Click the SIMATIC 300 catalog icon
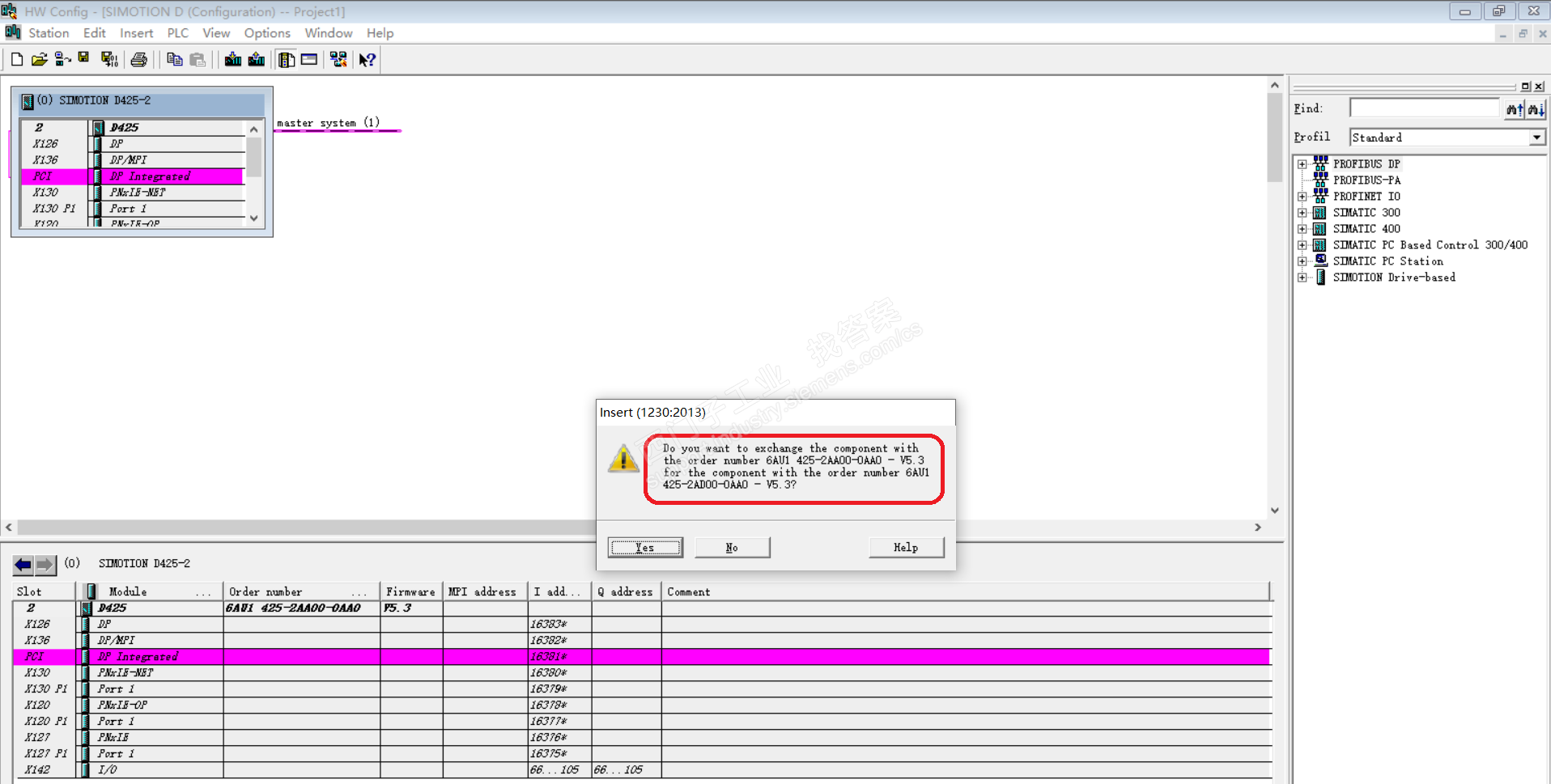This screenshot has width=1551, height=784. (x=1319, y=212)
